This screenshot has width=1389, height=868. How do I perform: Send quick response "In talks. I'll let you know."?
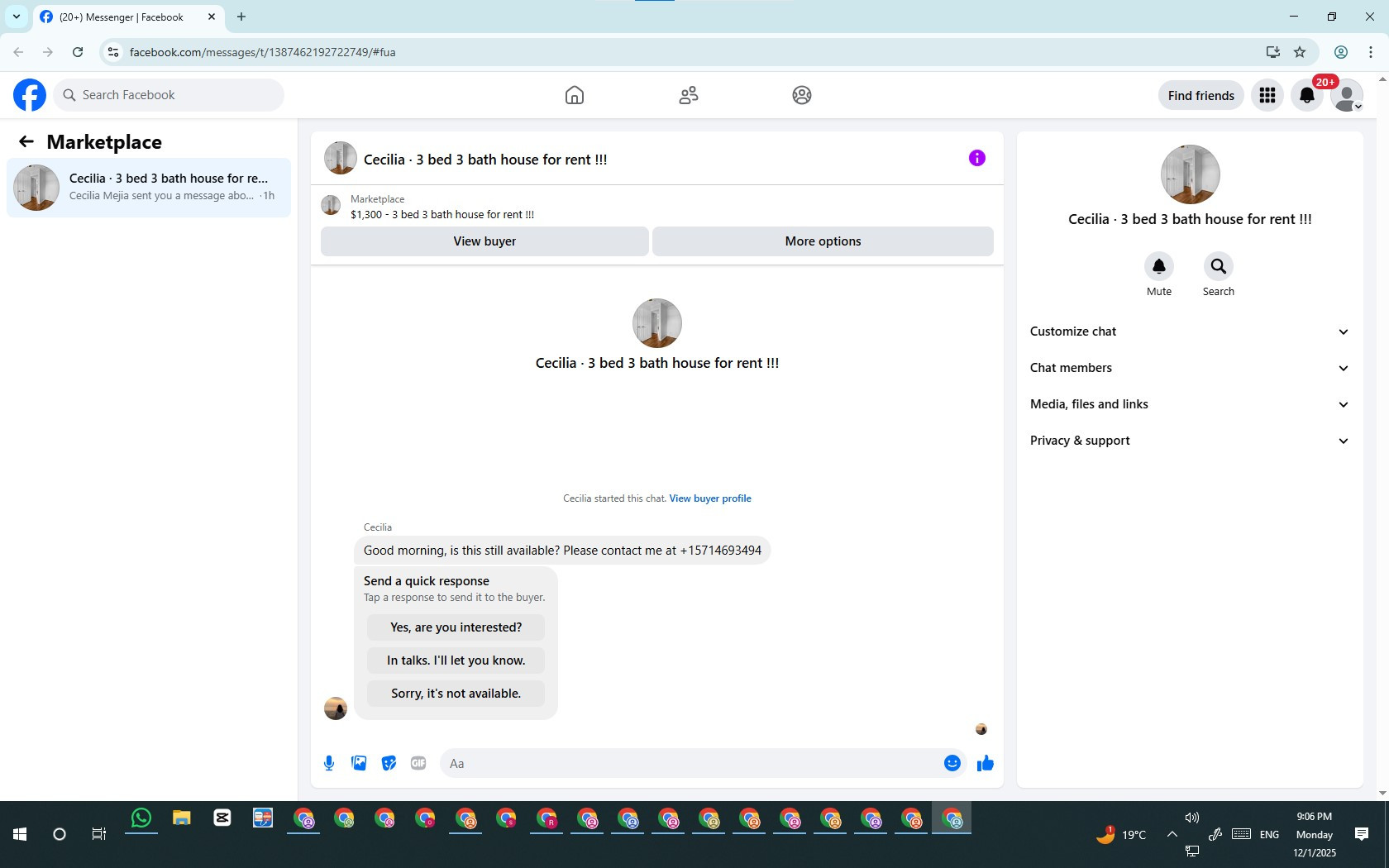[456, 661]
